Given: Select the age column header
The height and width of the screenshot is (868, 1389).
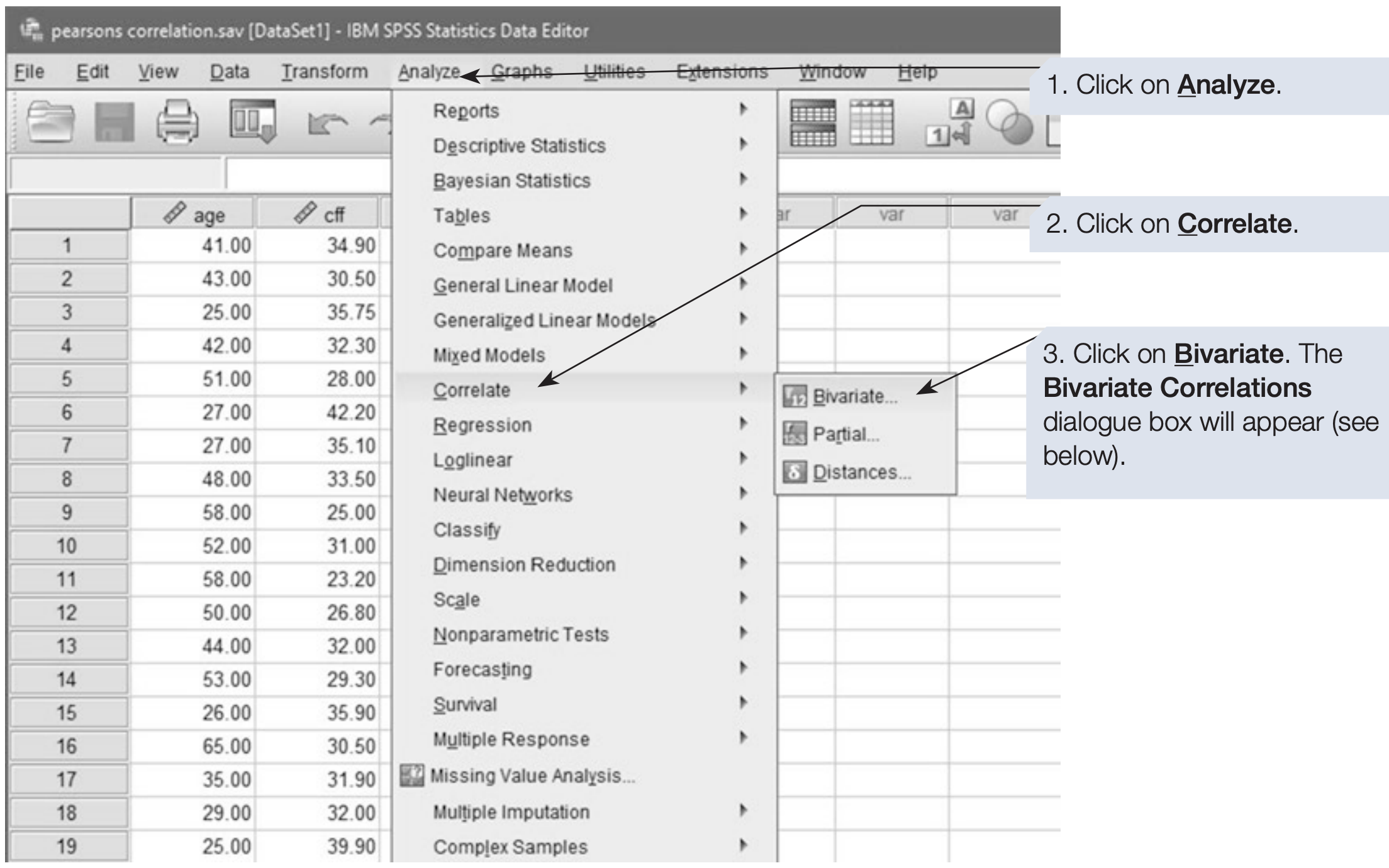Looking at the screenshot, I should [194, 214].
